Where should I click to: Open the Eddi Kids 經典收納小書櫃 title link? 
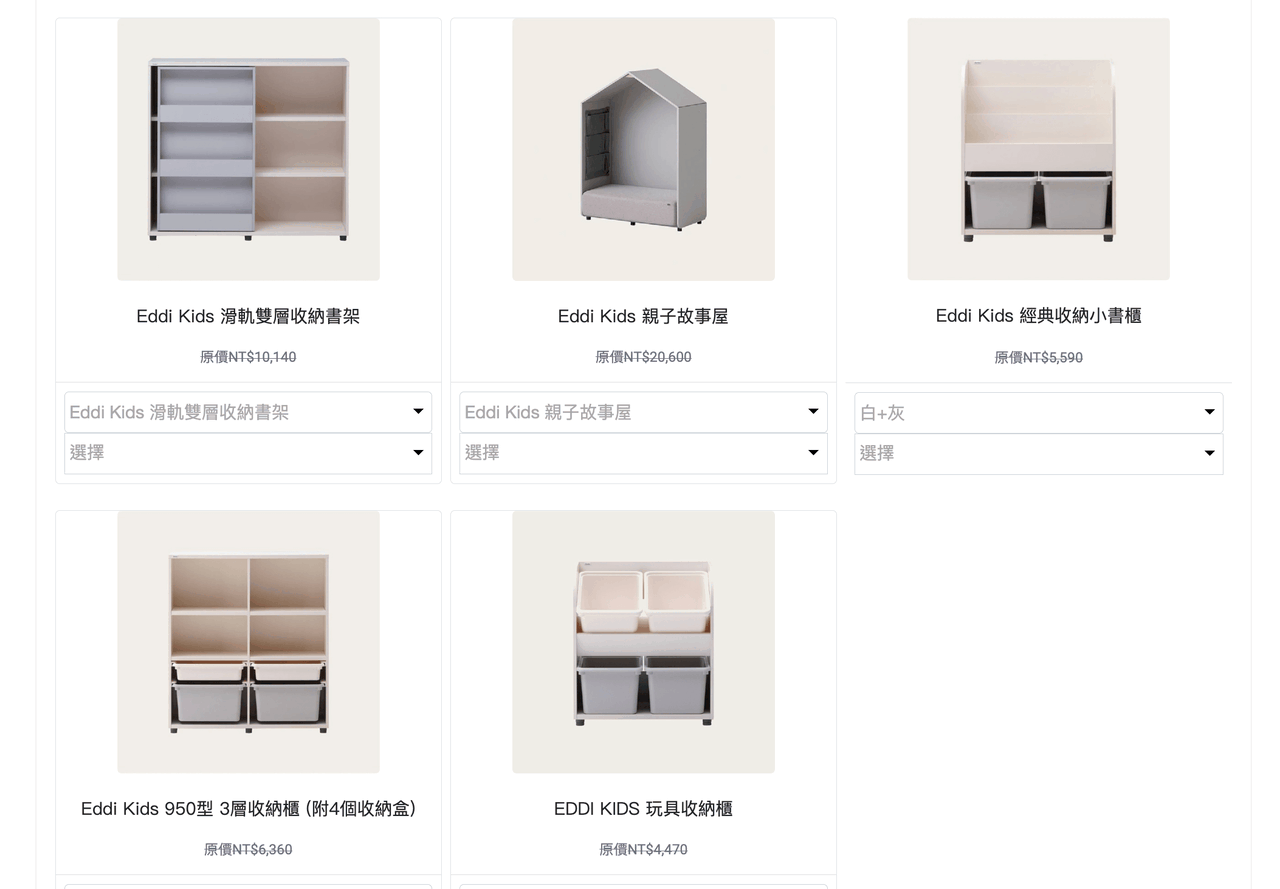click(1039, 316)
